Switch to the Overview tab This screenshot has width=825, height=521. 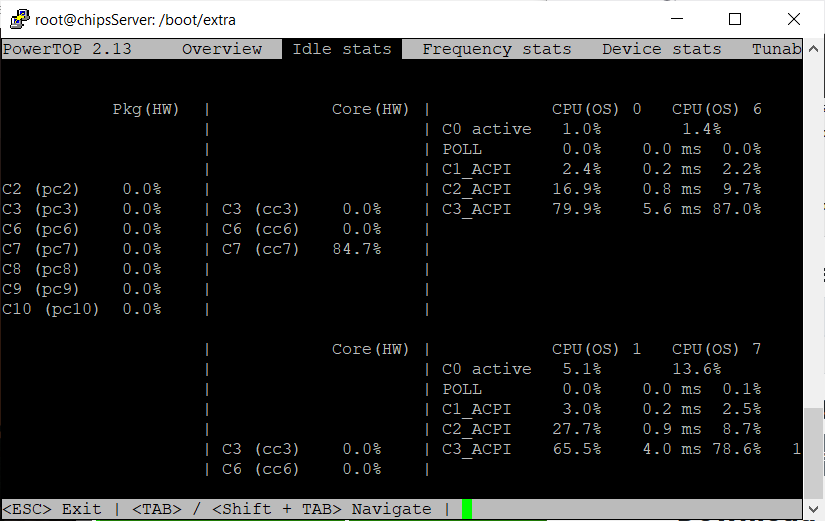tap(222, 49)
